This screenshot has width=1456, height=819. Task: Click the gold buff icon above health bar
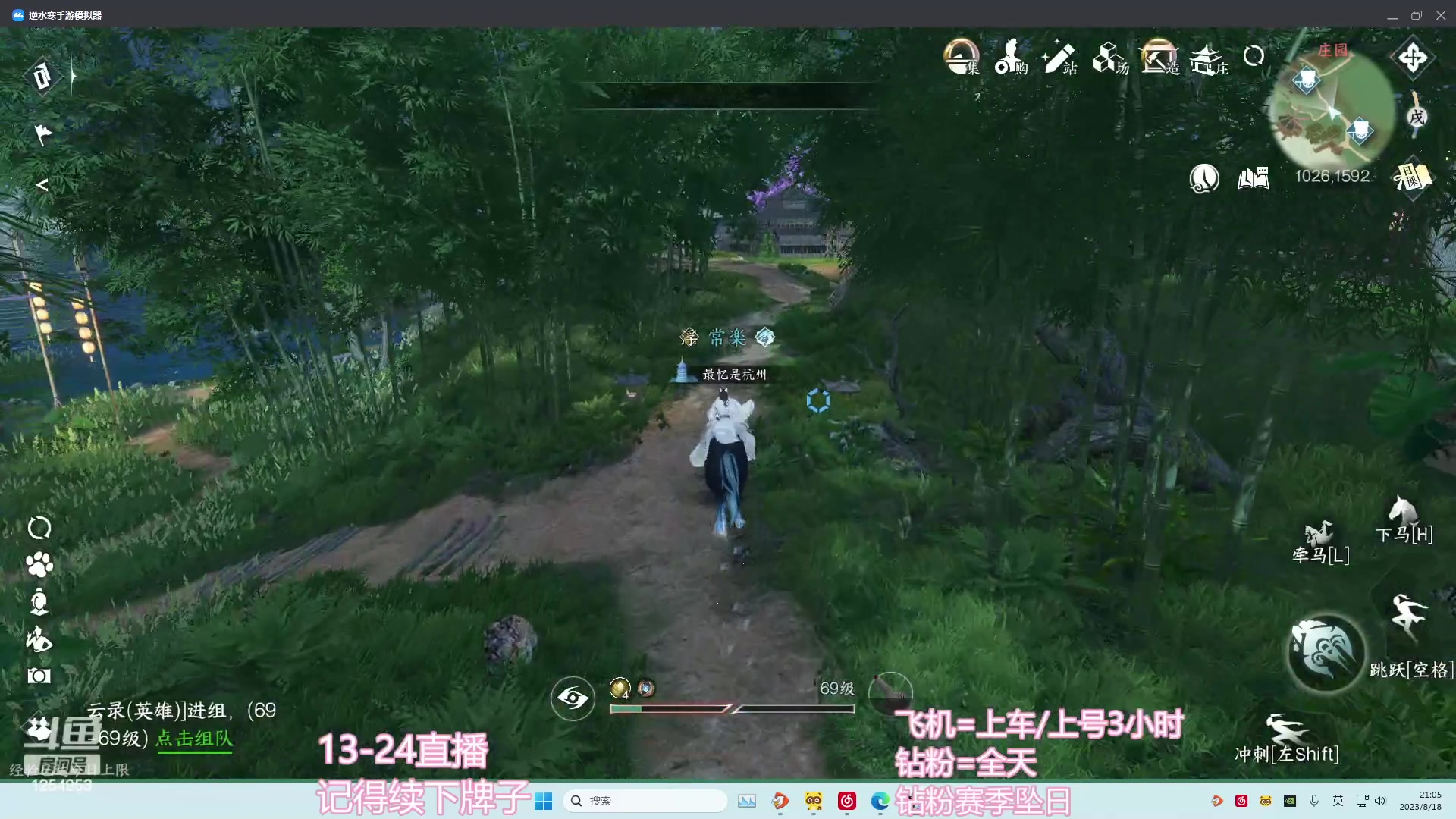pyautogui.click(x=620, y=688)
